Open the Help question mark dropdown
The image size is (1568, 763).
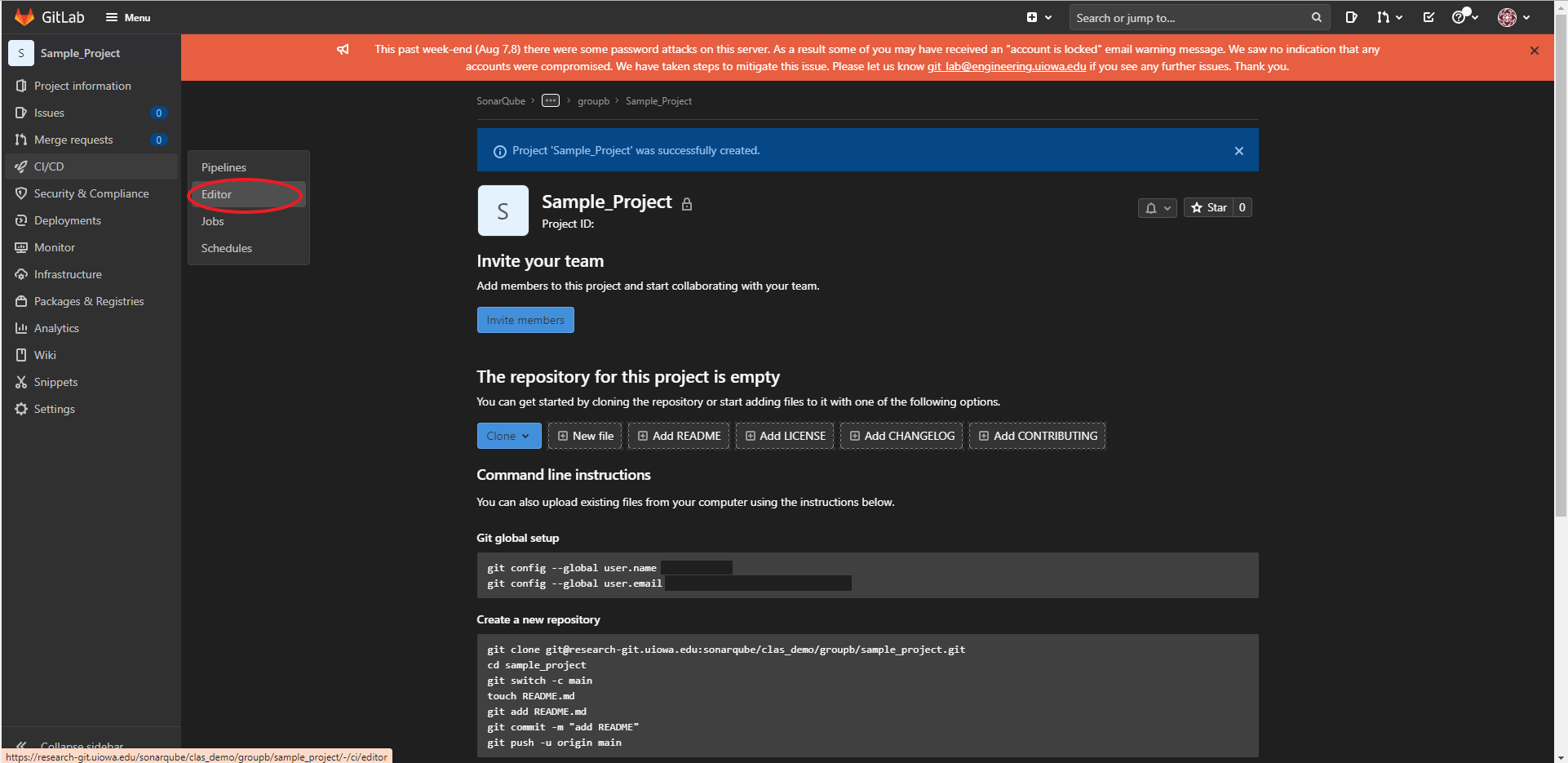tap(1464, 17)
